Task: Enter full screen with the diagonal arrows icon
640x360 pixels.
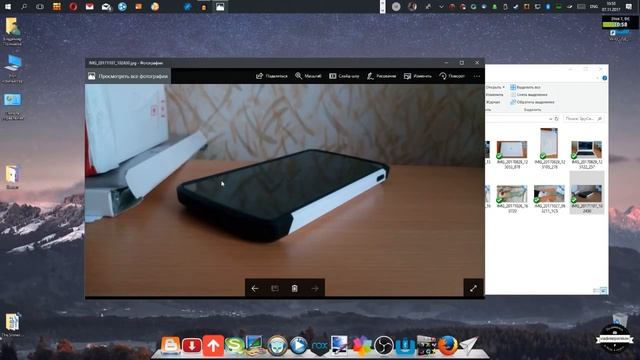Action: [x=473, y=289]
